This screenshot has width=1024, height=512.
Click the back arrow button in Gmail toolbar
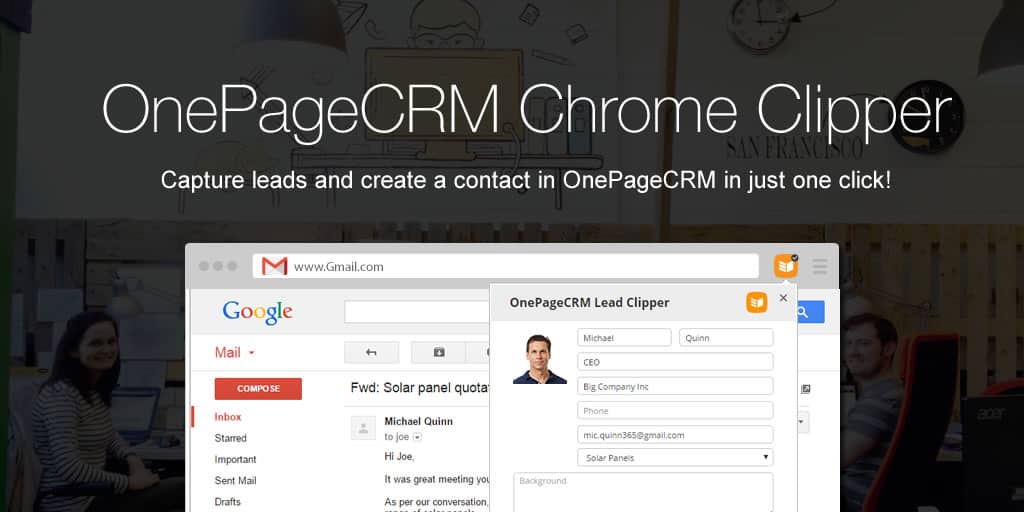372,353
